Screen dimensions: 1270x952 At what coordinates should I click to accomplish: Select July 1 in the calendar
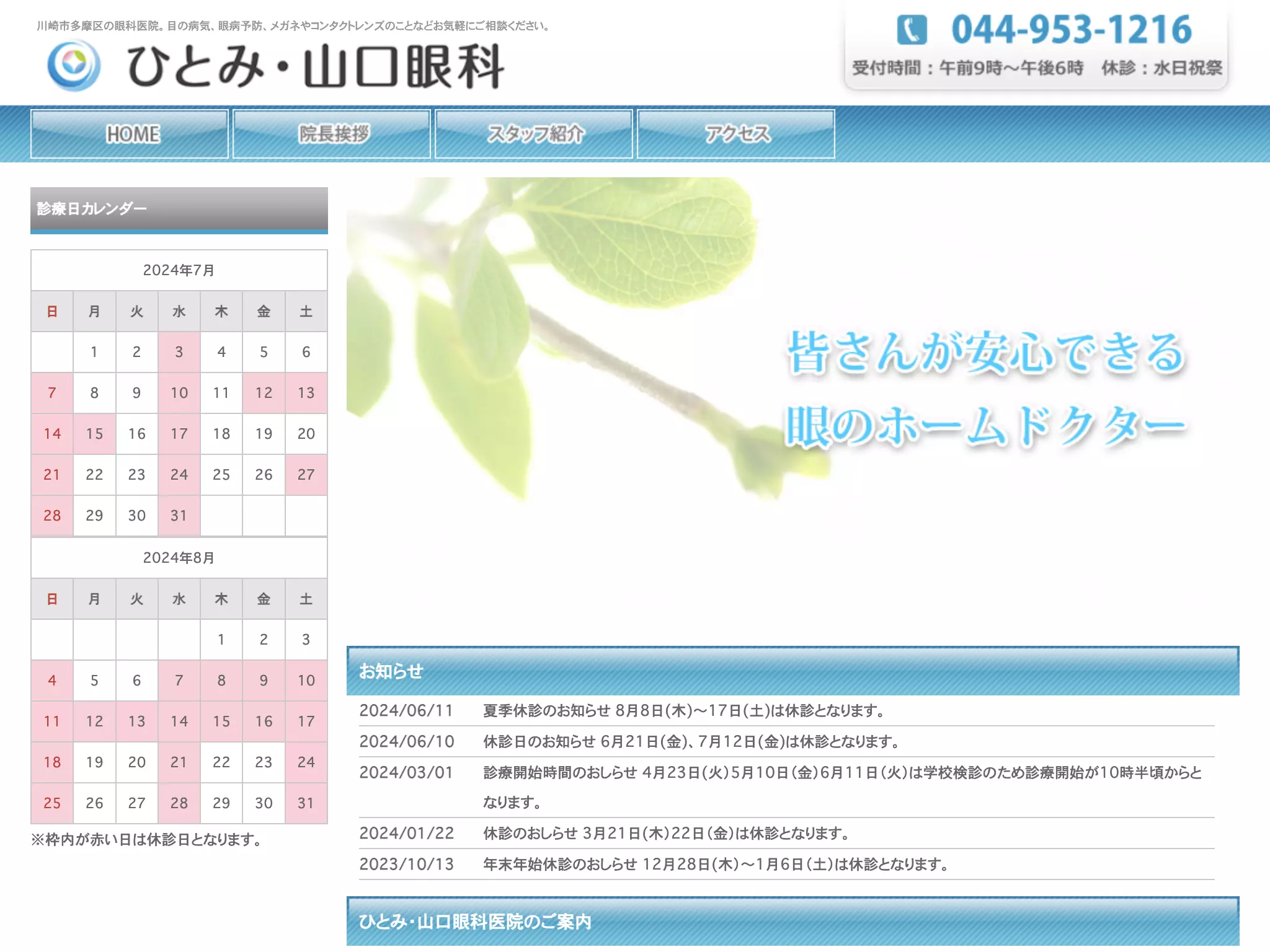coord(94,352)
